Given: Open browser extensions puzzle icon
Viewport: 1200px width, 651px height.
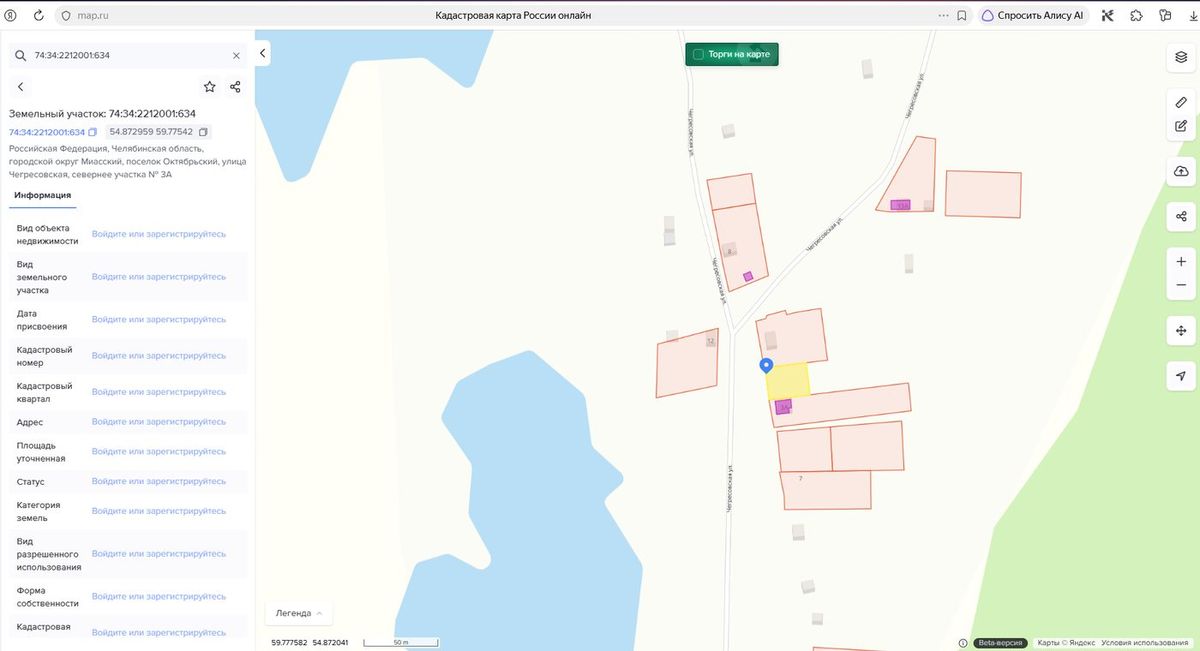Looking at the screenshot, I should tap(1136, 16).
